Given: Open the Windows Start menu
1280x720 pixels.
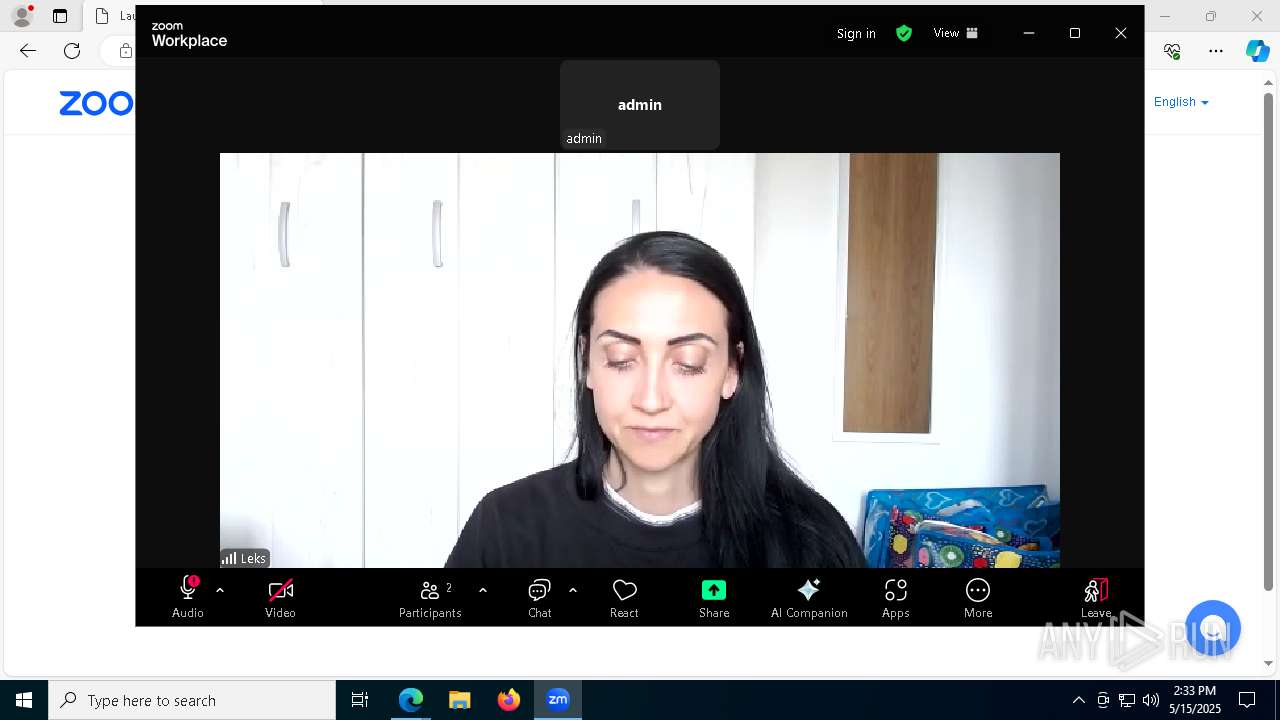Looking at the screenshot, I should tap(24, 700).
